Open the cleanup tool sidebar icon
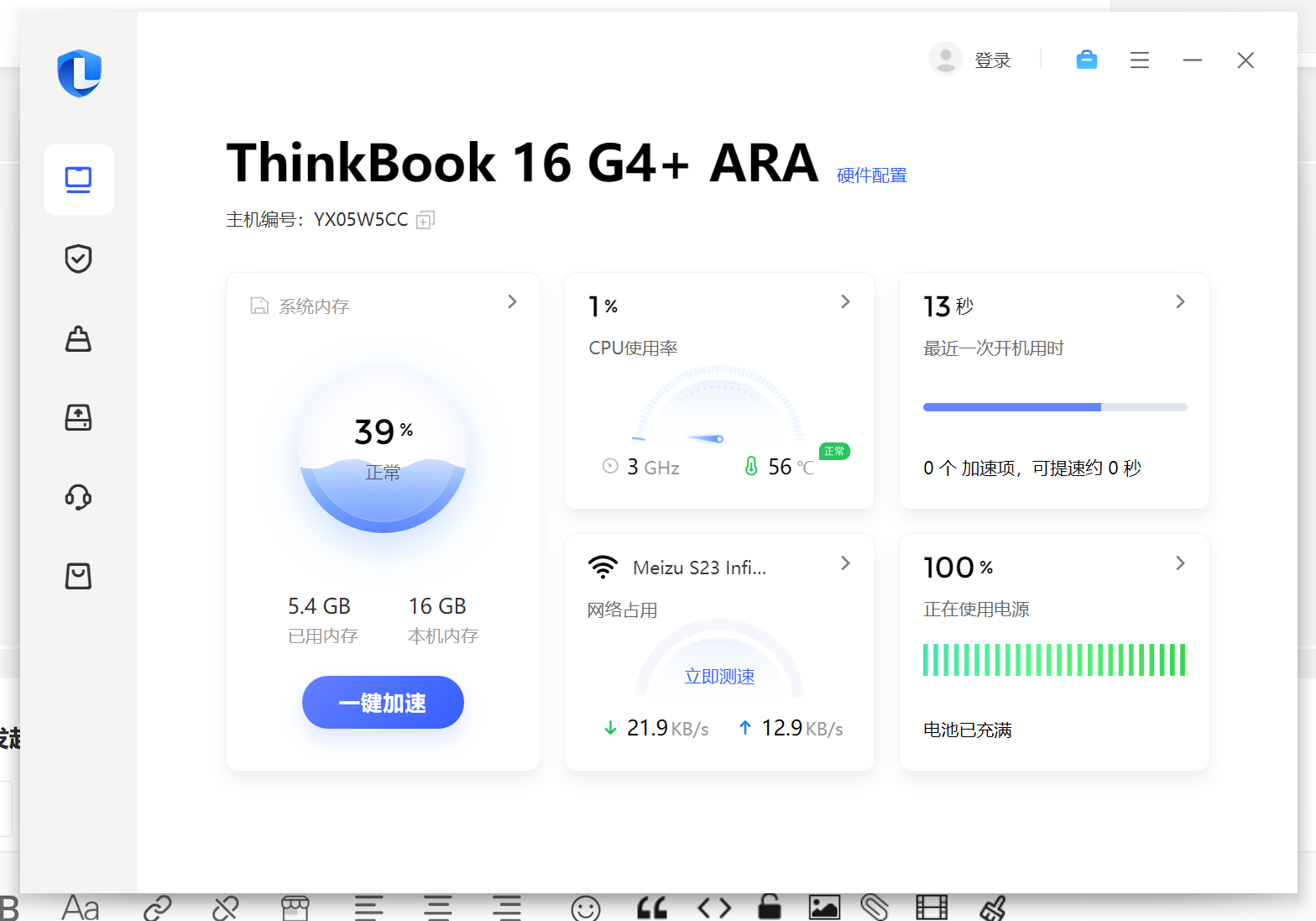 pyautogui.click(x=78, y=338)
